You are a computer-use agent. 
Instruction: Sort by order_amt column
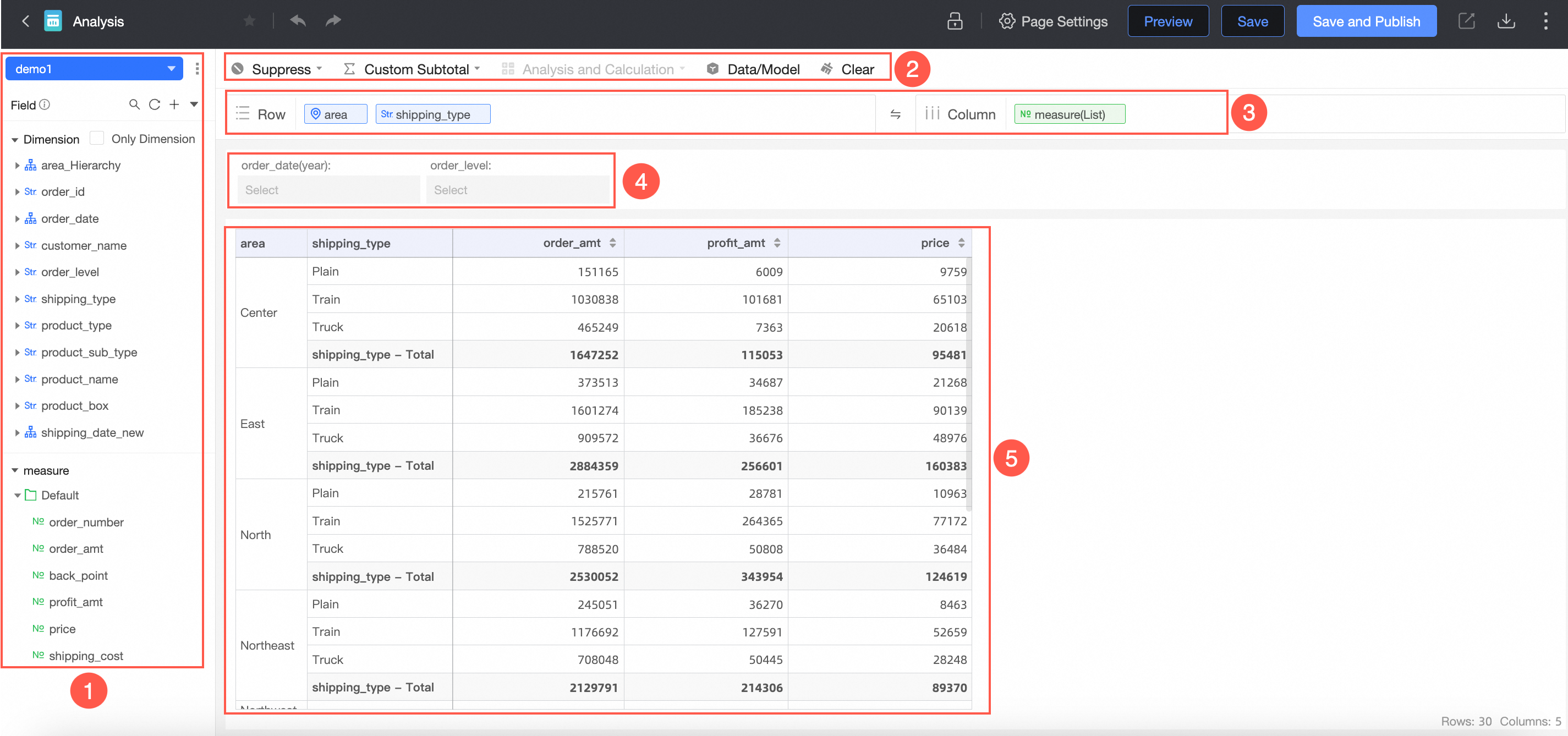[612, 243]
